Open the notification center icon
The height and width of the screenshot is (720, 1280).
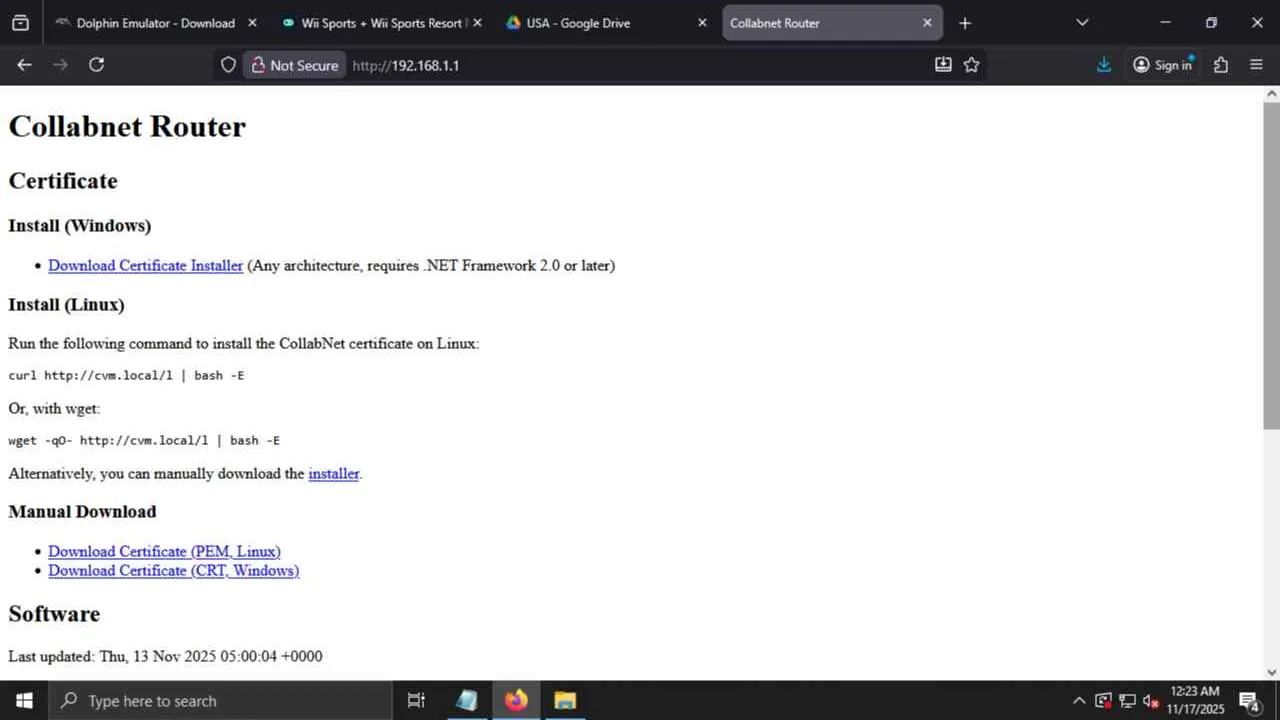coord(1249,700)
